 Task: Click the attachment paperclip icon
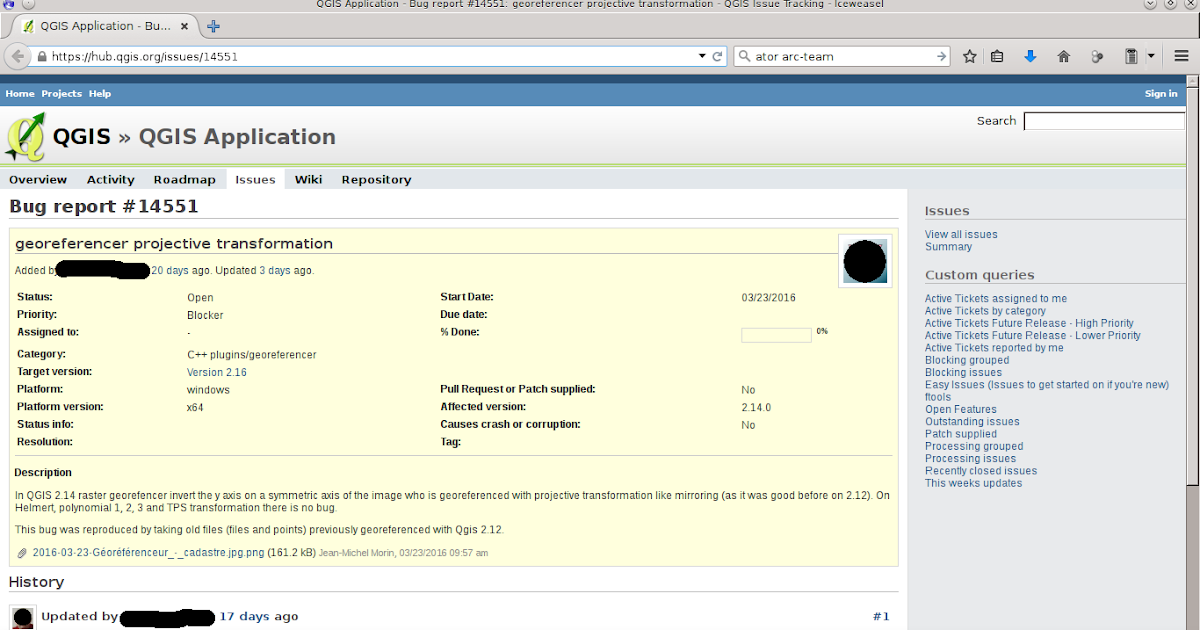click(23, 552)
